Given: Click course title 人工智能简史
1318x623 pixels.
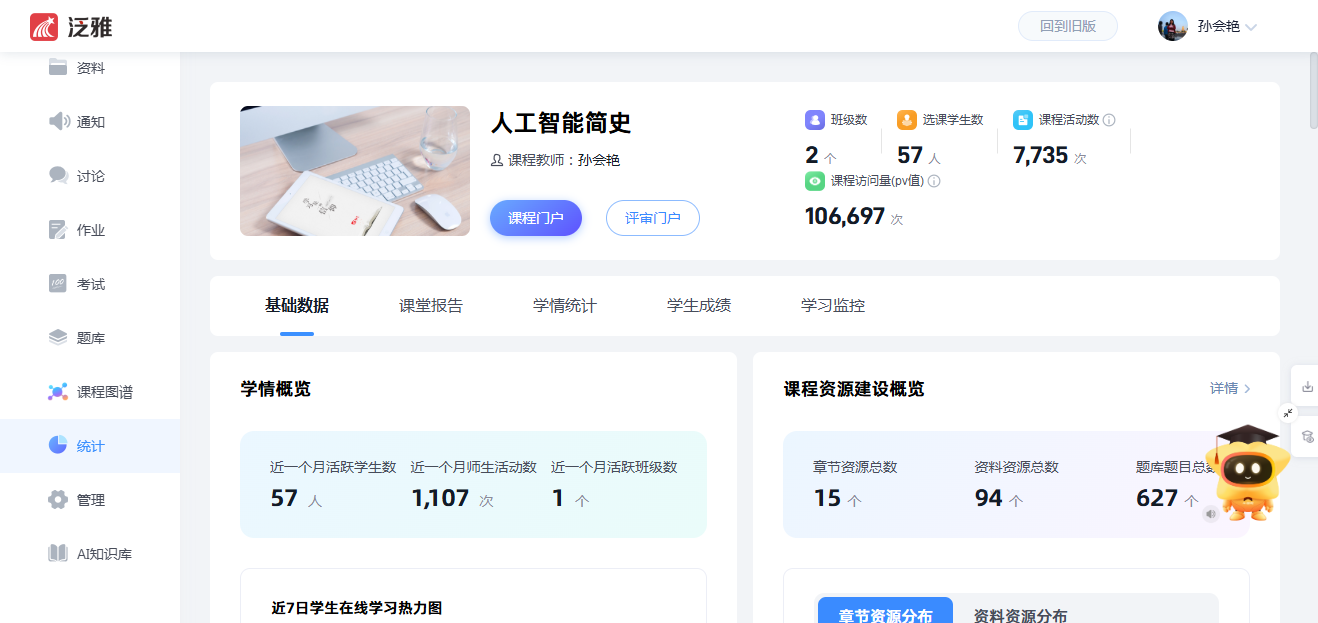Looking at the screenshot, I should (x=561, y=123).
